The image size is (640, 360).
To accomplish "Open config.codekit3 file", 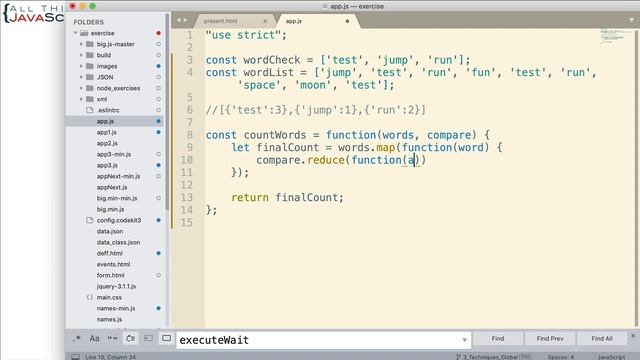I will 119,220.
